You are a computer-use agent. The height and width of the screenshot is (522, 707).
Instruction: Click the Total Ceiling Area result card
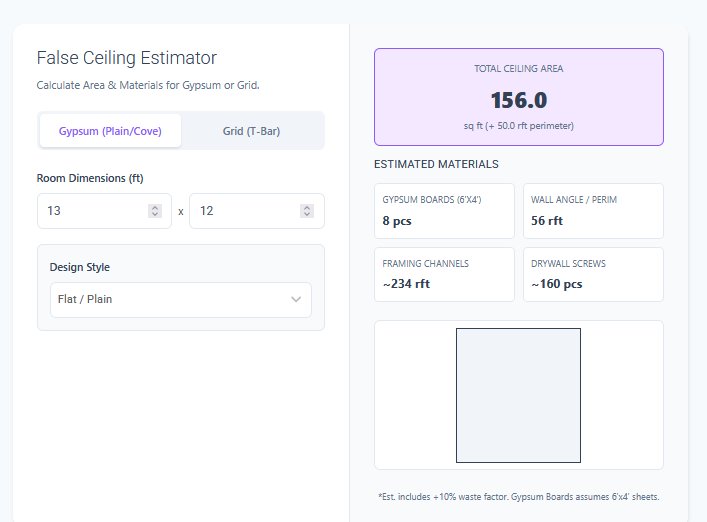(x=518, y=97)
